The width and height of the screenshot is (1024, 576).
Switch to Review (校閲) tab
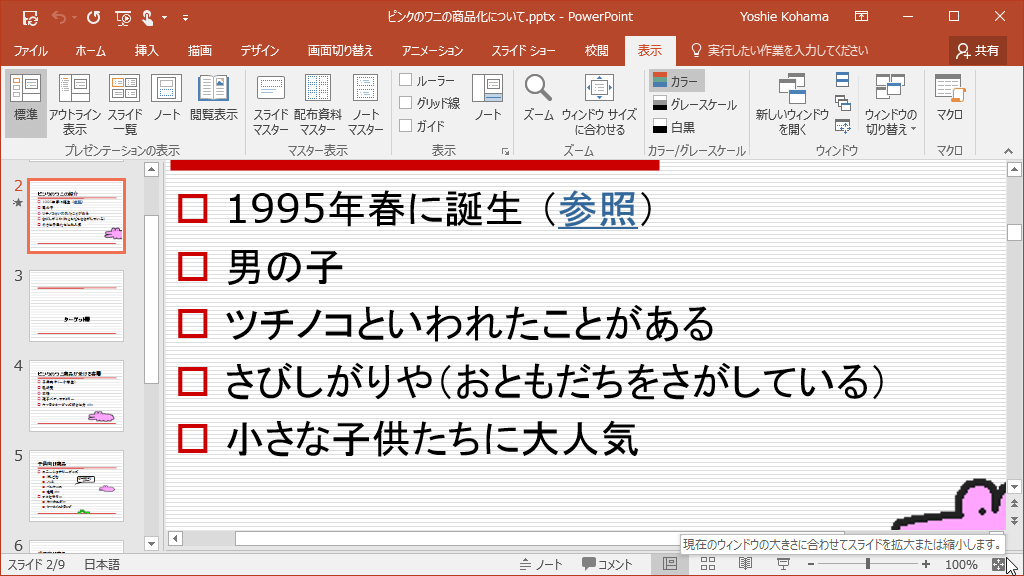(x=596, y=51)
